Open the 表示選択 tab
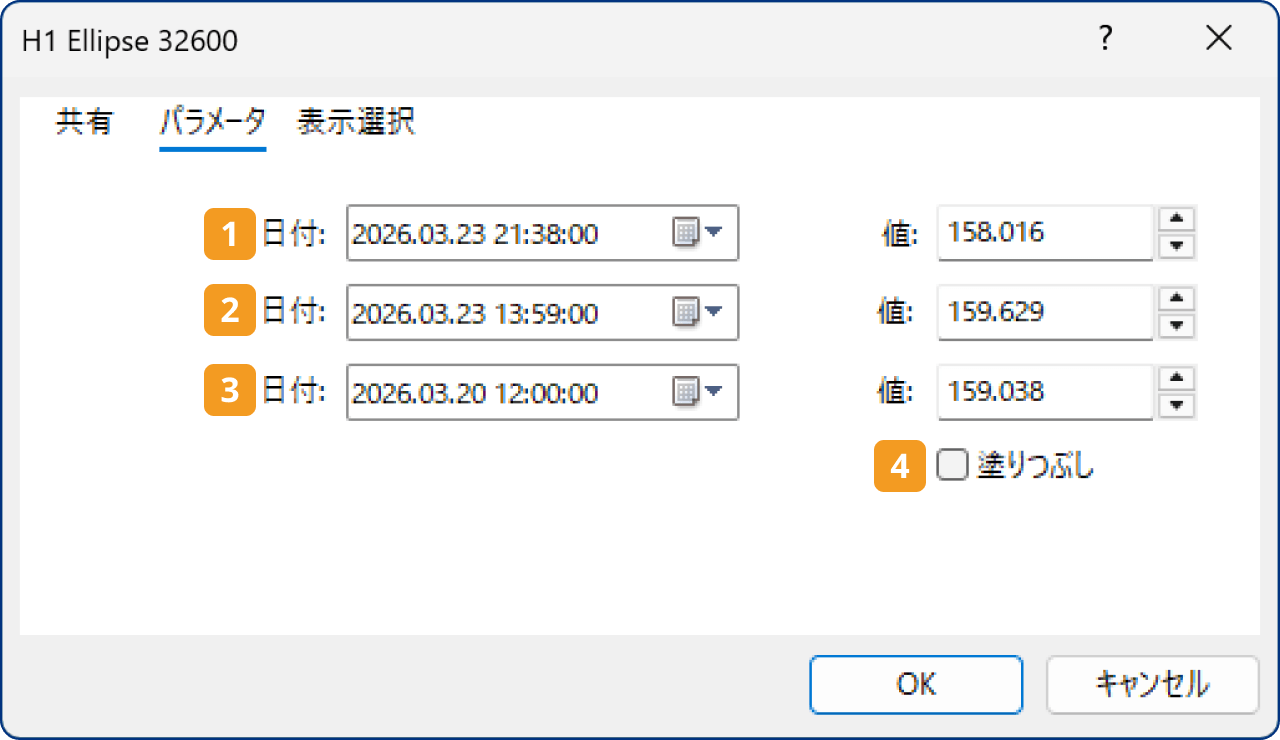This screenshot has width=1280, height=740. pos(355,121)
